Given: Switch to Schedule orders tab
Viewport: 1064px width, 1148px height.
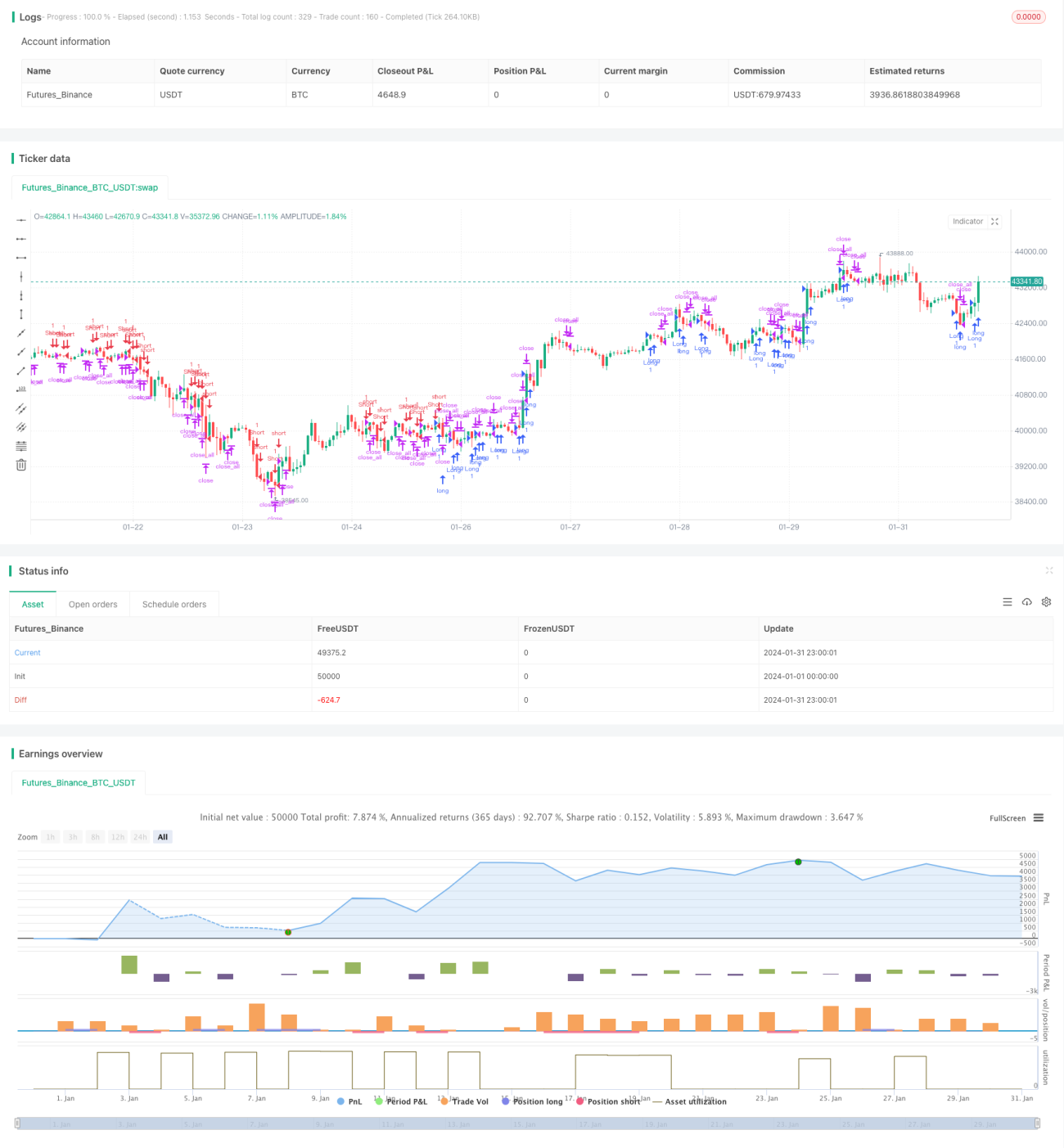Looking at the screenshot, I should pyautogui.click(x=174, y=604).
